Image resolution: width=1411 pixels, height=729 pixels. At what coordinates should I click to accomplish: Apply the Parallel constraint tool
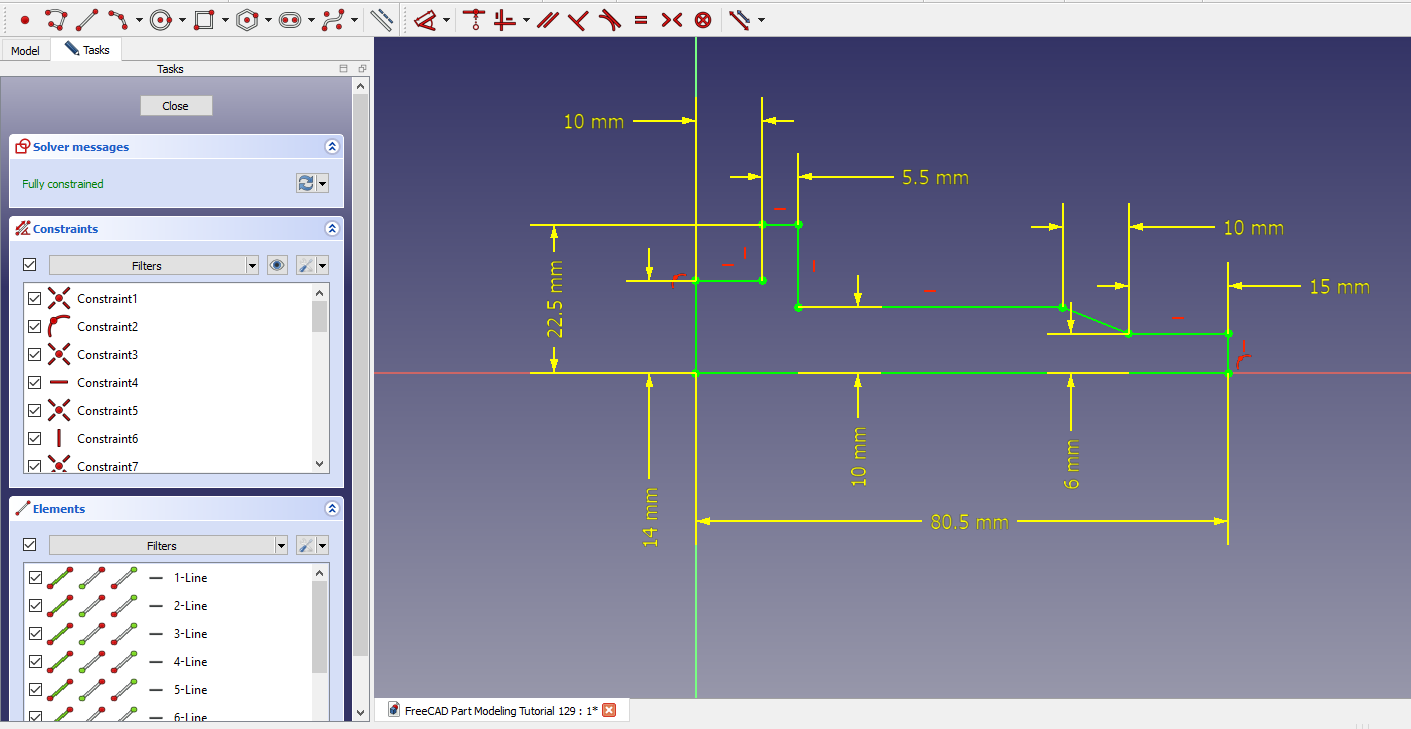546,19
